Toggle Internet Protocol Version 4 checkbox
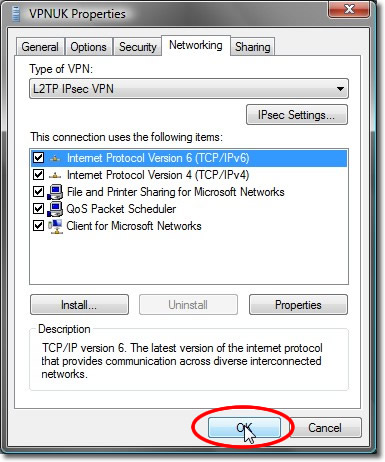The image size is (385, 462). pos(38,175)
